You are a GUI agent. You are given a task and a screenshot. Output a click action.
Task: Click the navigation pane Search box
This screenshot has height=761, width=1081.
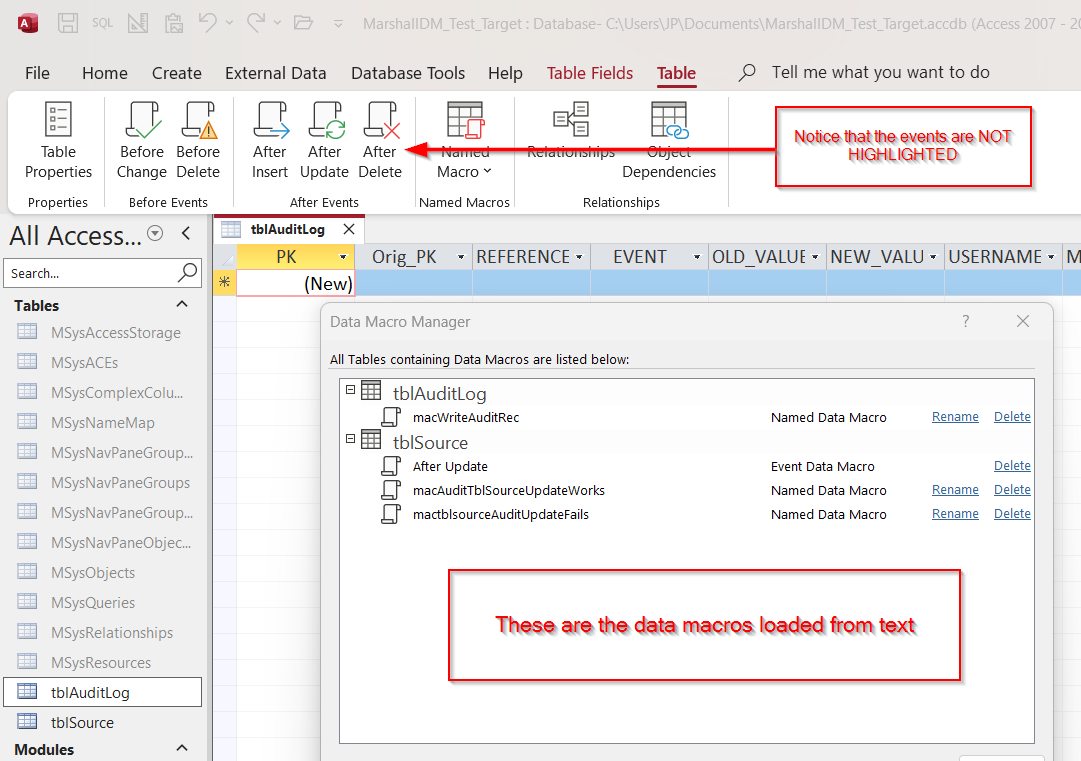coord(90,273)
